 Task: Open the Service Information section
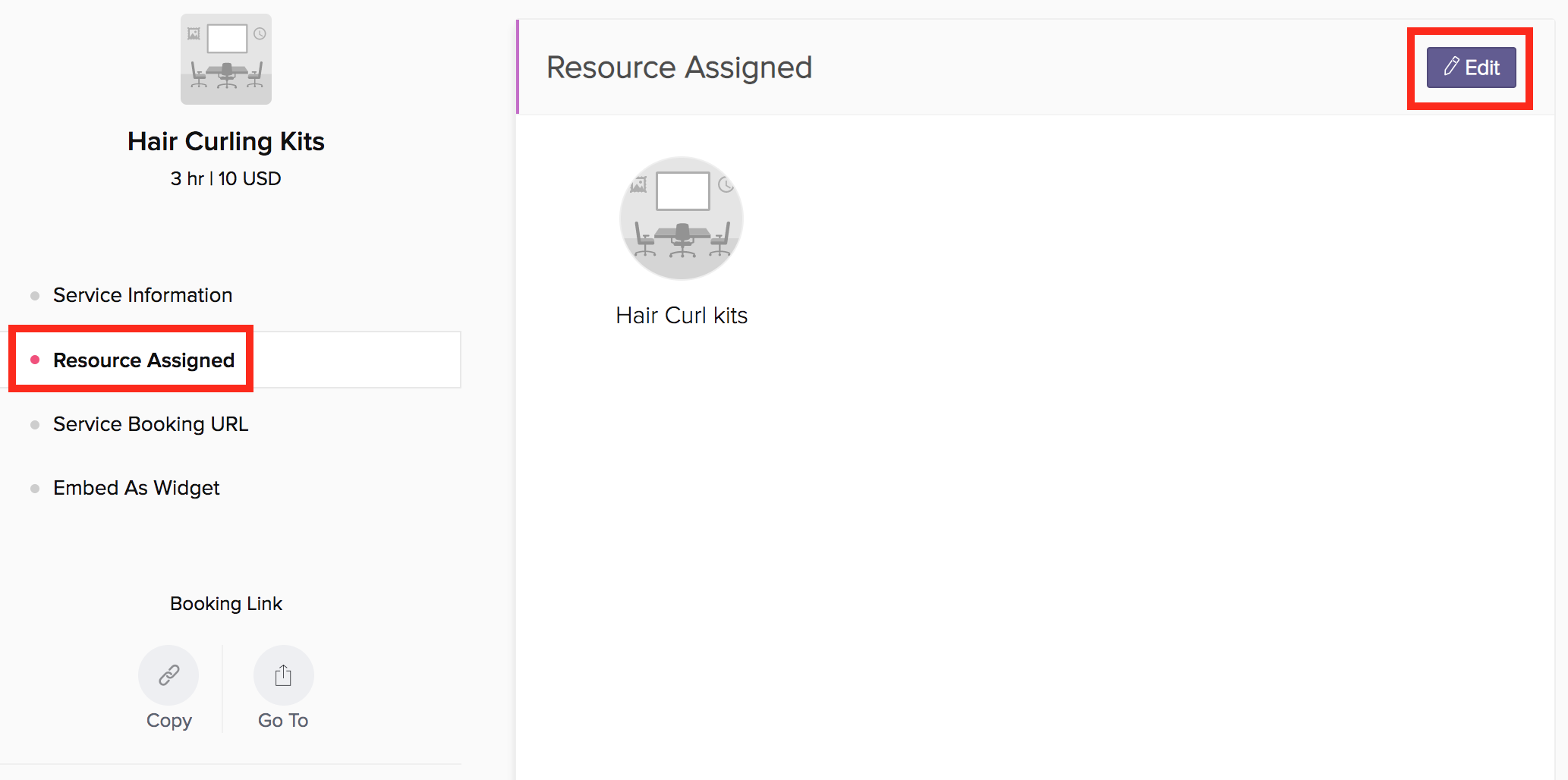143,295
